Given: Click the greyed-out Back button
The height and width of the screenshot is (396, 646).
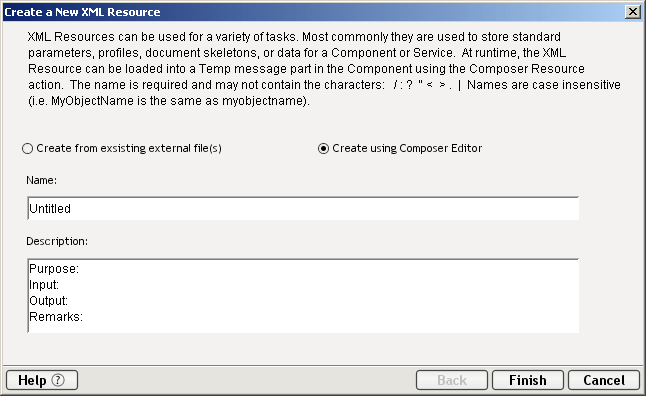Looking at the screenshot, I should [x=452, y=380].
